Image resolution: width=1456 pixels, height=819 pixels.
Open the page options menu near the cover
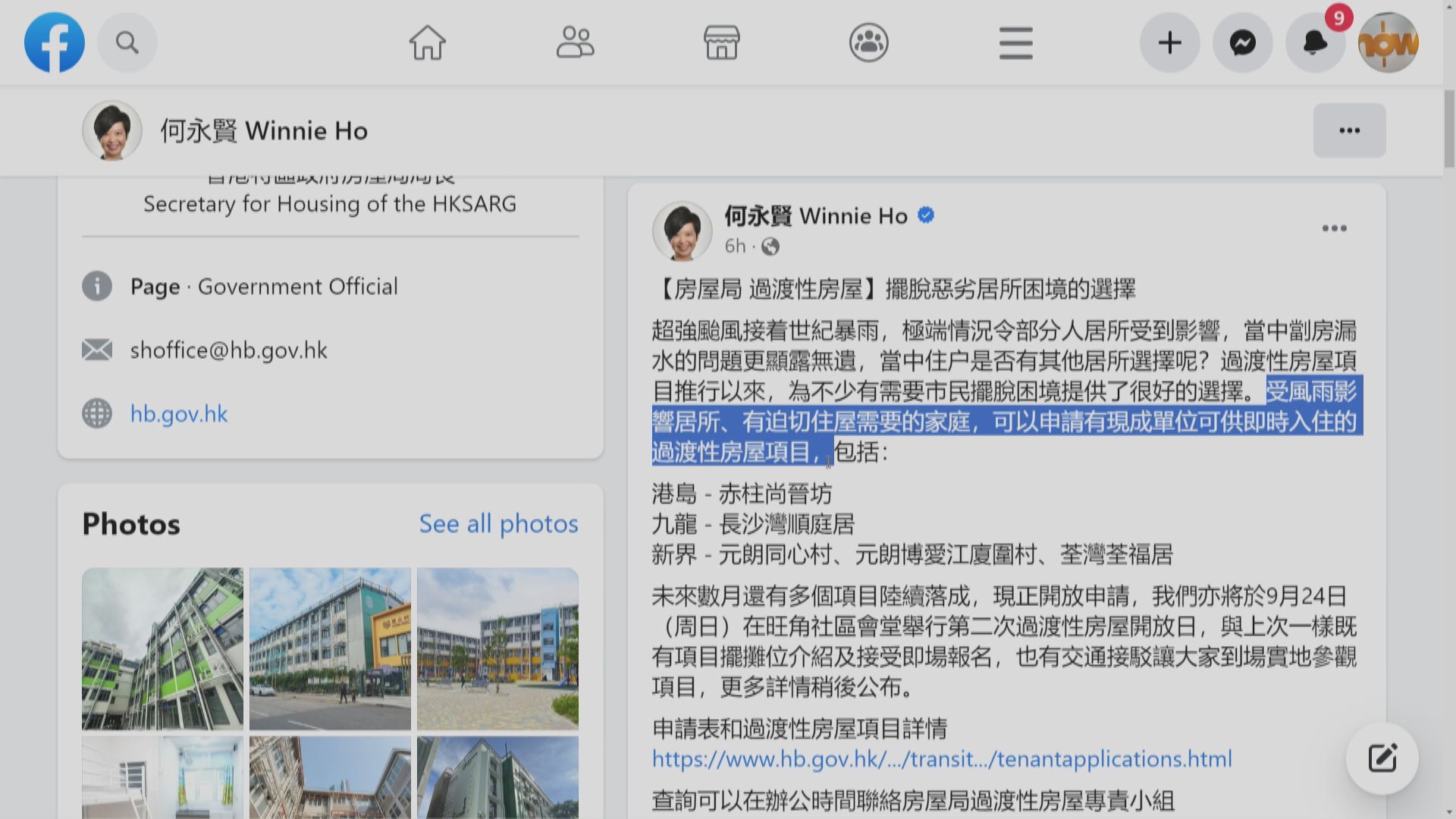pyautogui.click(x=1349, y=130)
